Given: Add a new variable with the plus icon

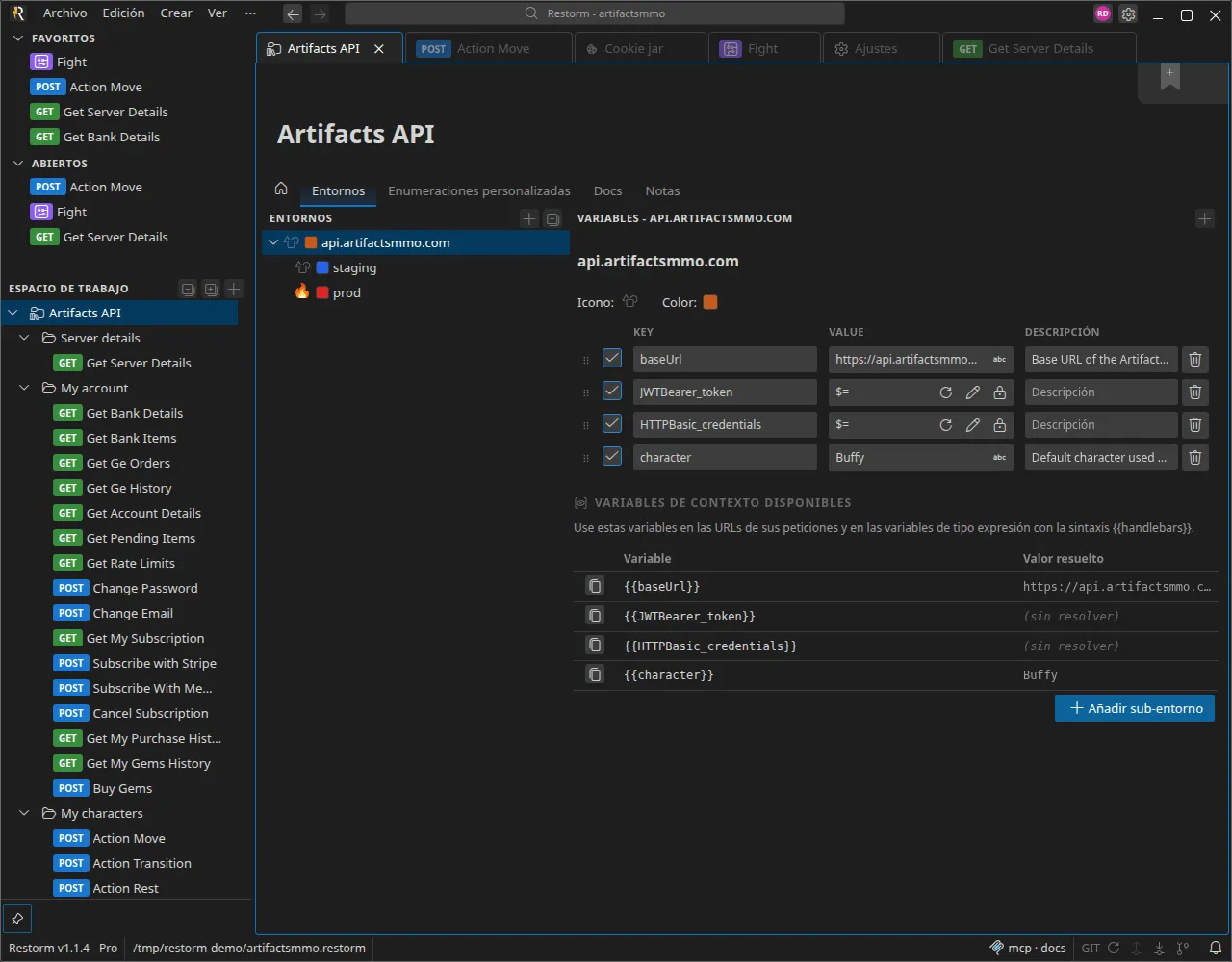Looking at the screenshot, I should point(1205,218).
